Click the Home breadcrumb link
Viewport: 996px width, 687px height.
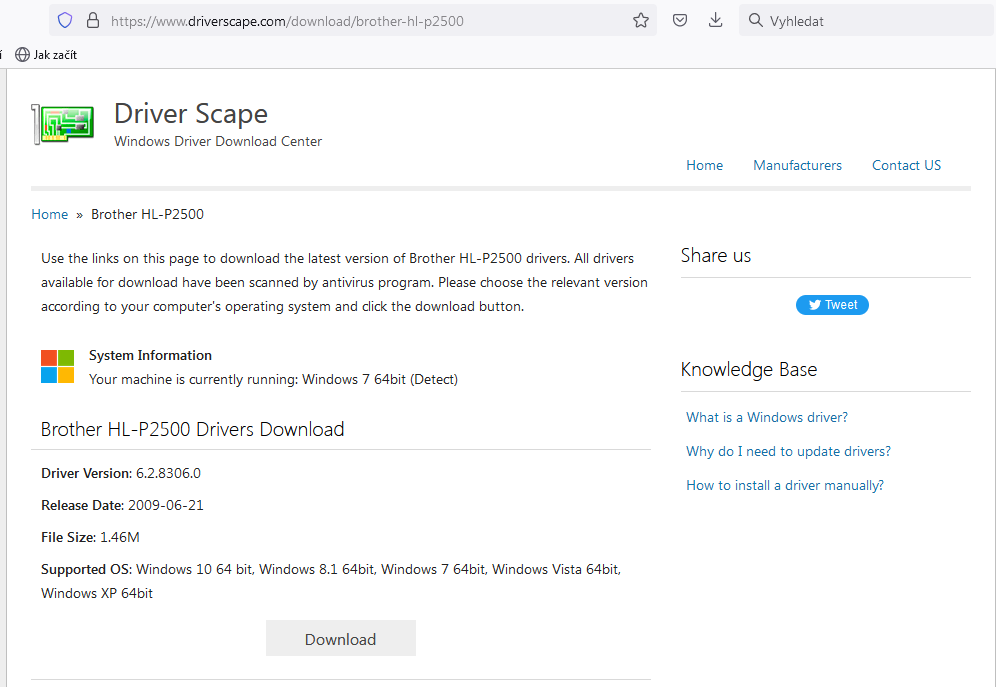pyautogui.click(x=50, y=214)
